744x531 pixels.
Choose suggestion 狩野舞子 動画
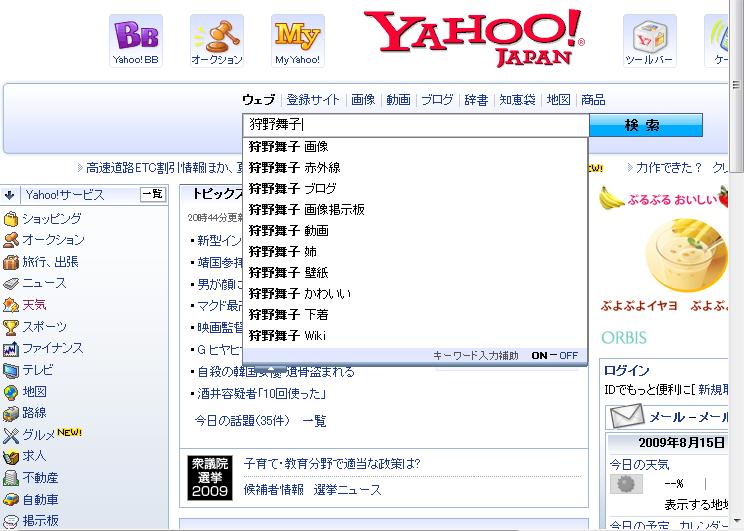pos(415,231)
